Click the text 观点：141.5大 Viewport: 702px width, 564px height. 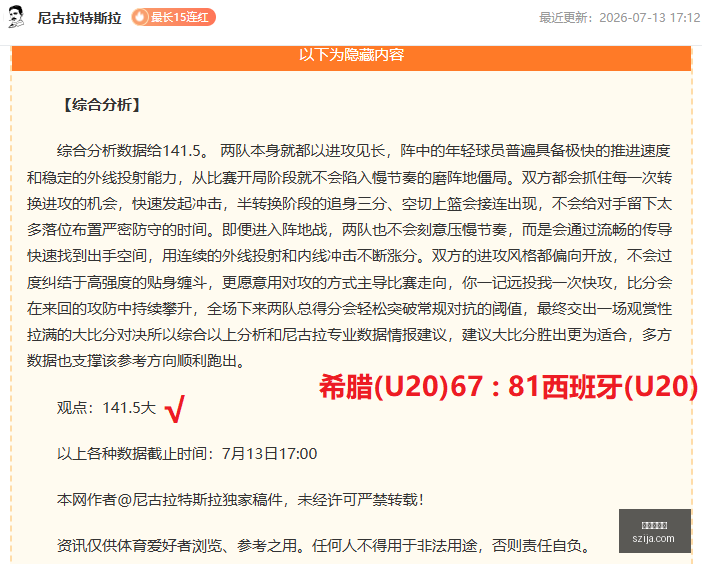tap(107, 408)
